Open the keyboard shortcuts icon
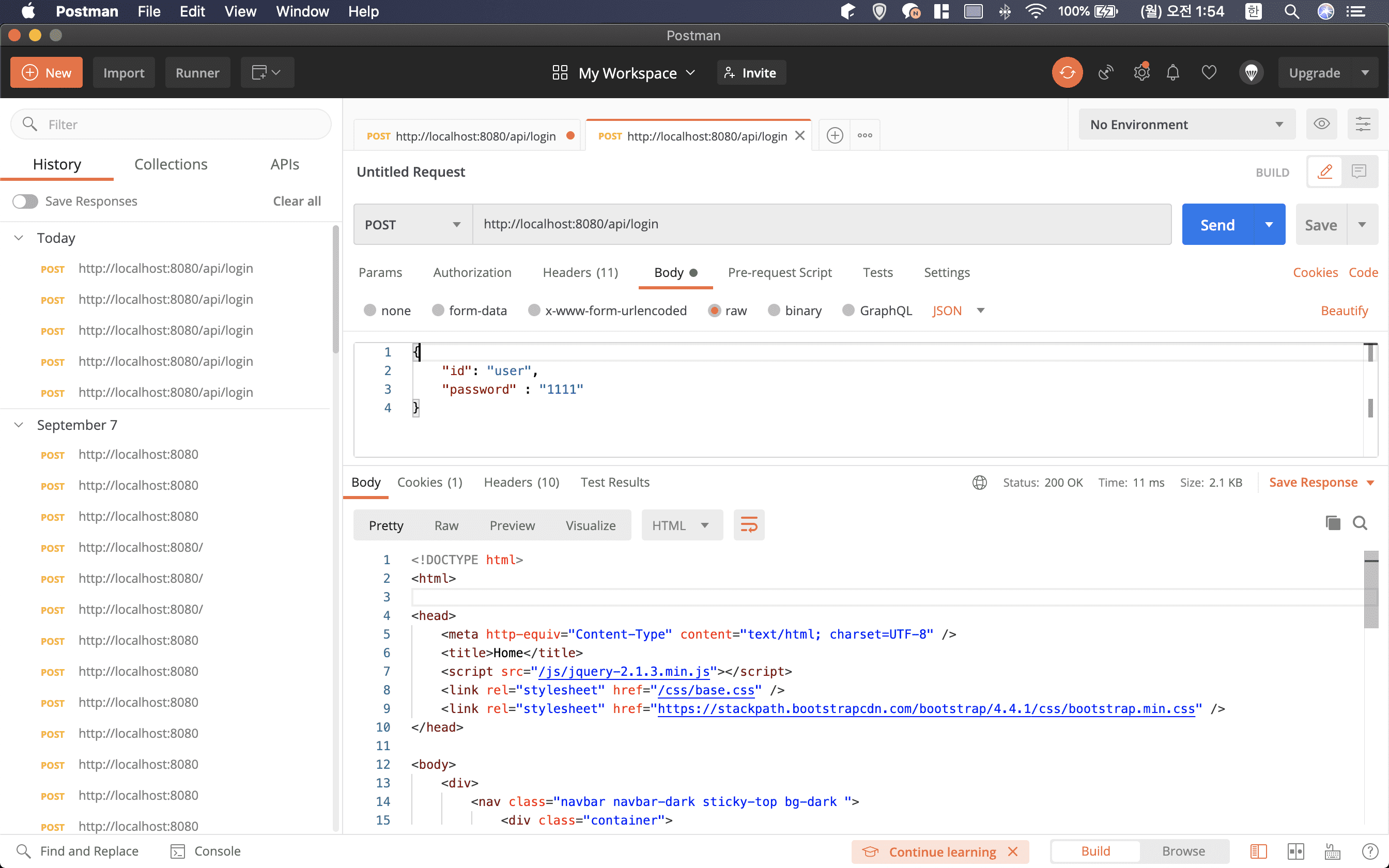 1333,851
